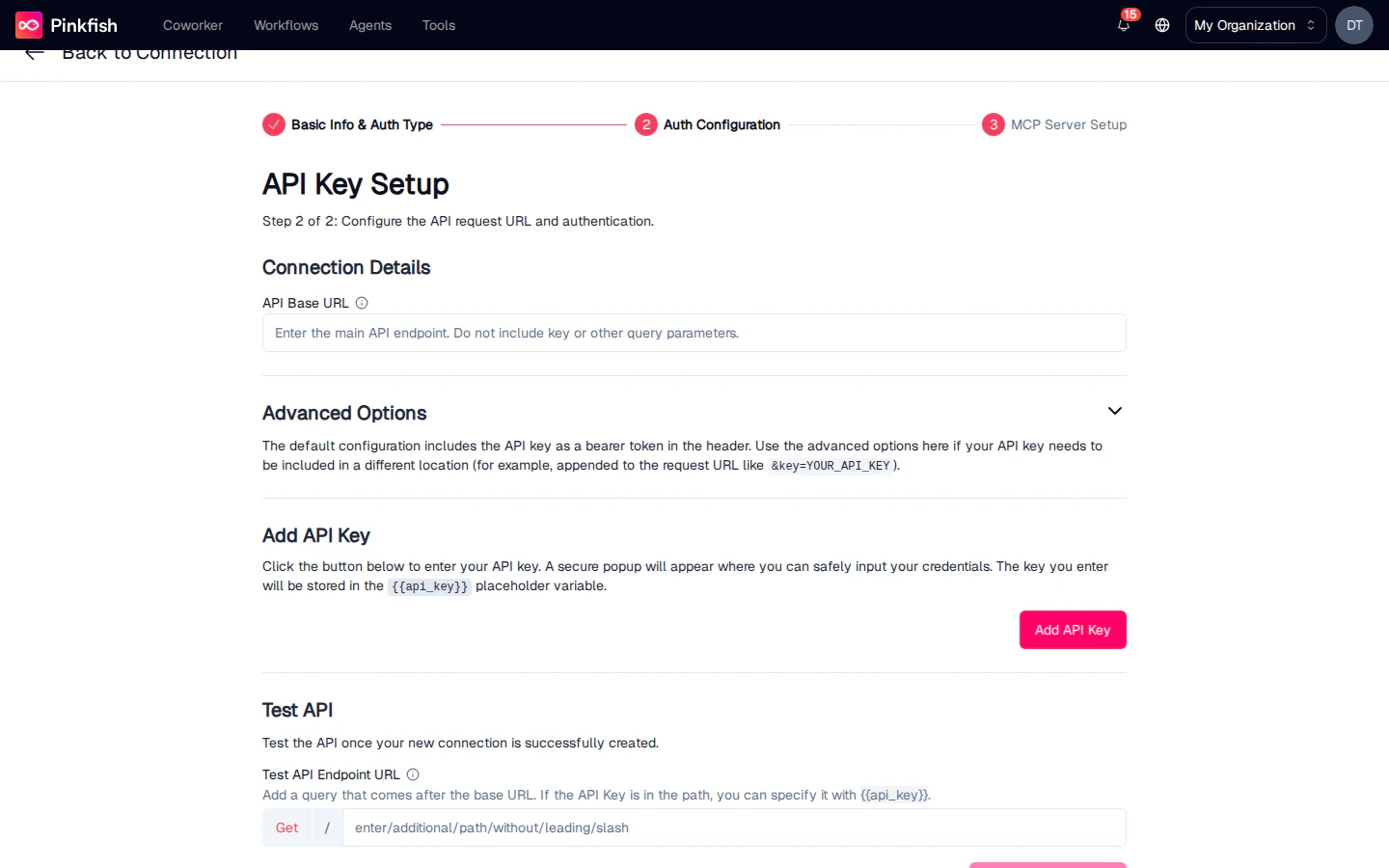Open the Agents page

coord(370,25)
